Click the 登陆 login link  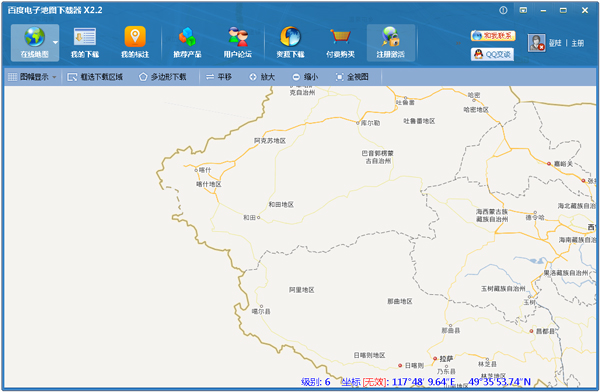click(555, 43)
